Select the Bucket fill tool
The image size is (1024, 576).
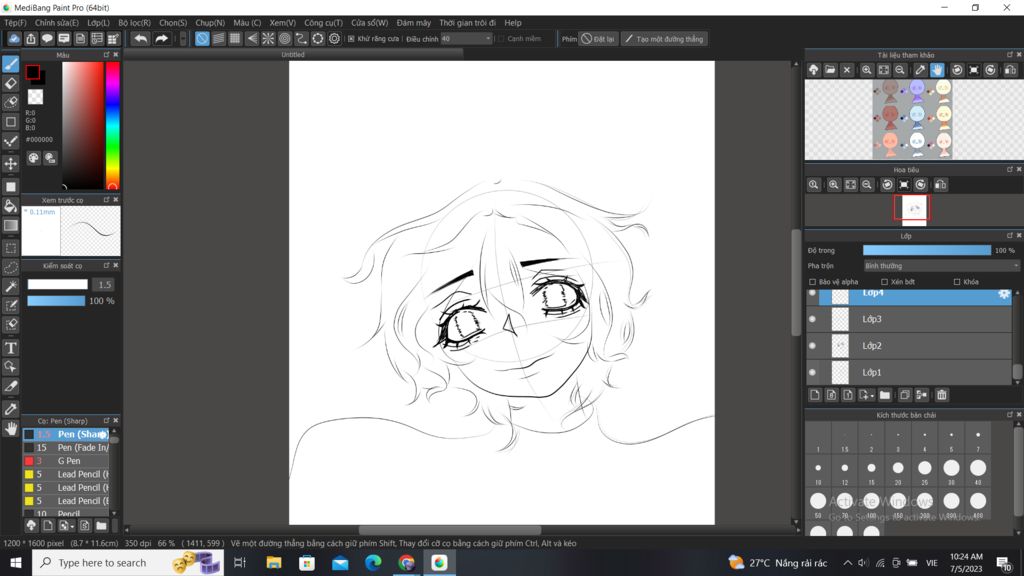click(x=11, y=206)
